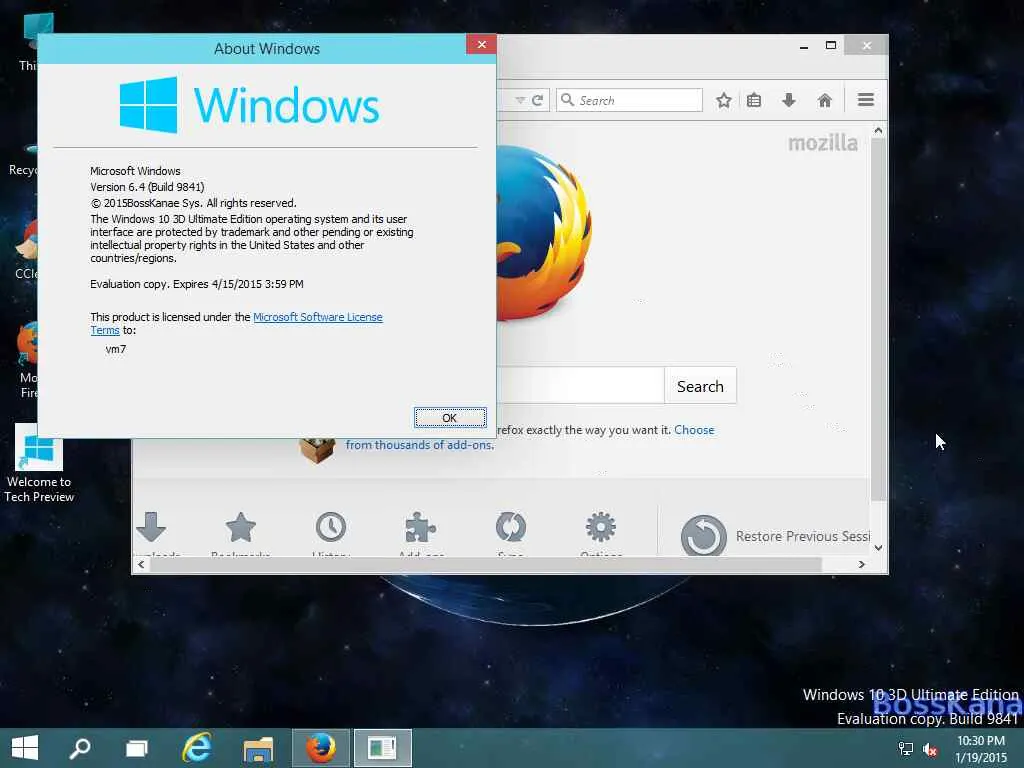Open the Choose add-ons link
Image resolution: width=1024 pixels, height=768 pixels.
(694, 430)
